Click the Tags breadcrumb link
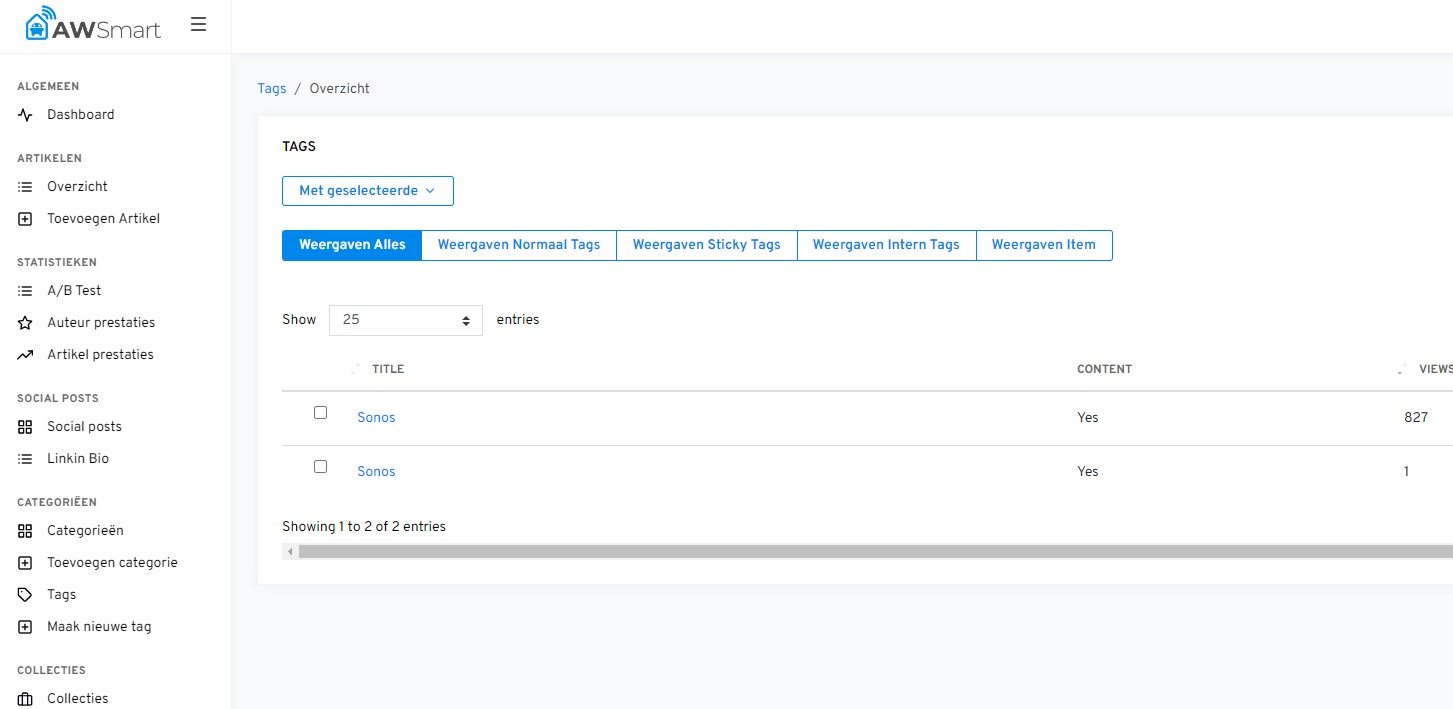Image resolution: width=1453 pixels, height=709 pixels. (x=271, y=89)
